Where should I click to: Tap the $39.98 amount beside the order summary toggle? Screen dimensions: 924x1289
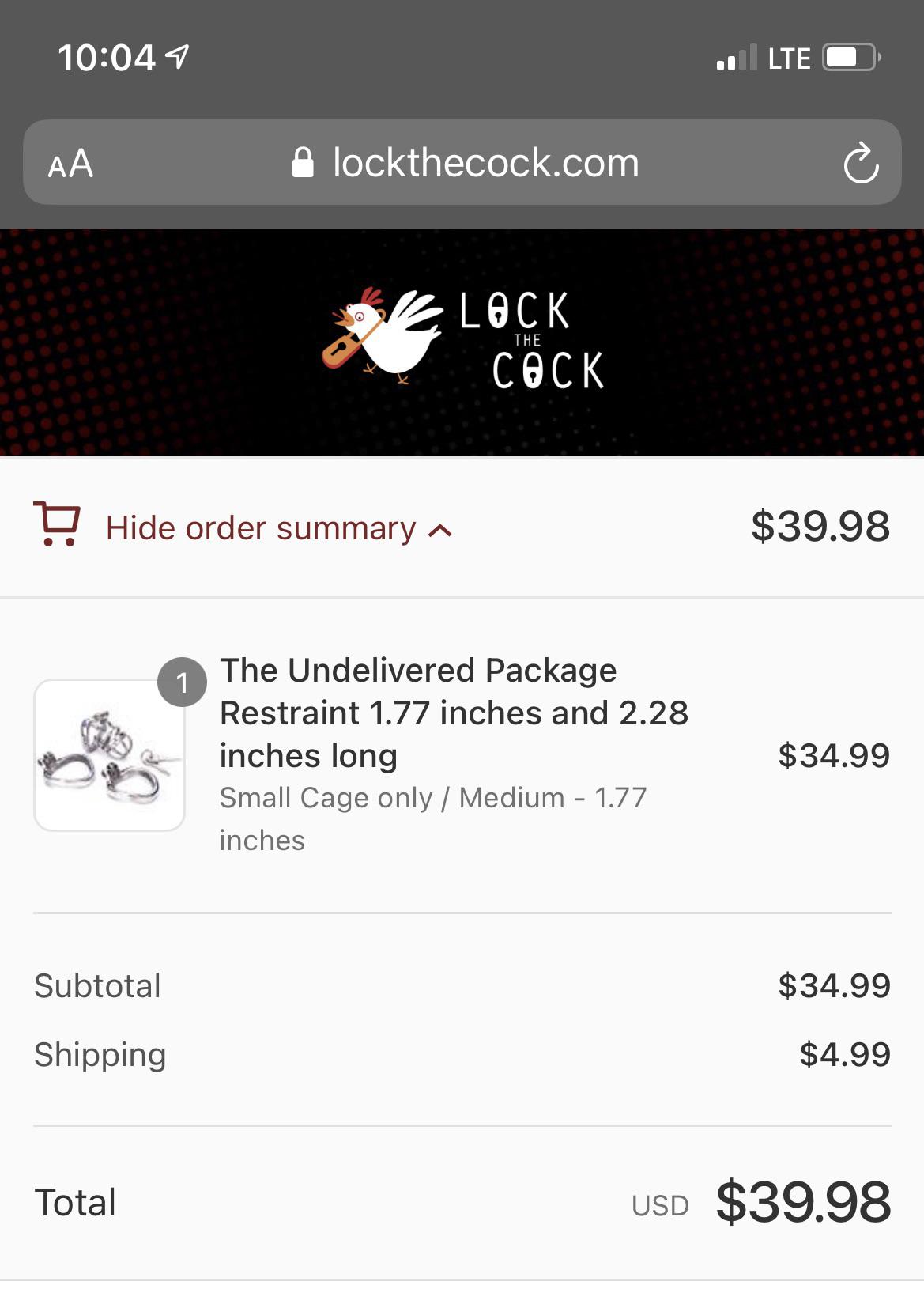coord(820,527)
